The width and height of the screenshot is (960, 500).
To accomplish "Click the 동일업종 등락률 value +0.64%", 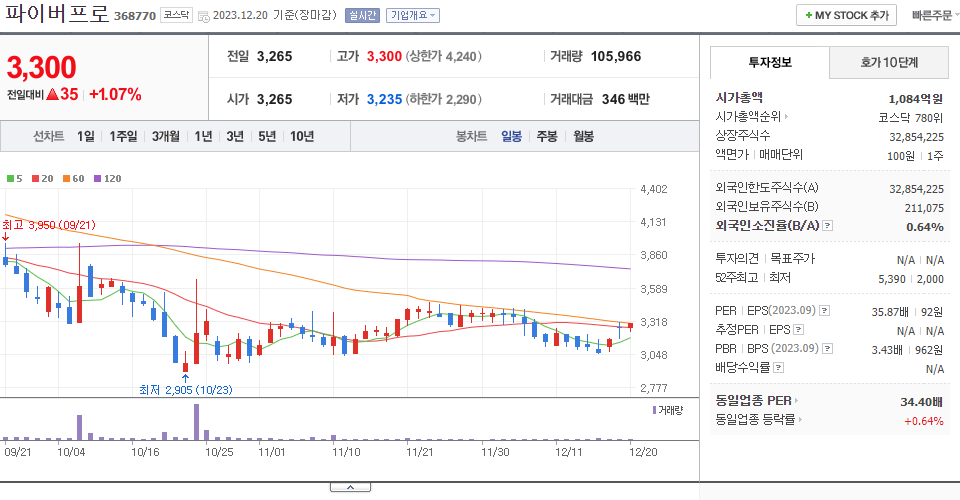I will point(923,421).
